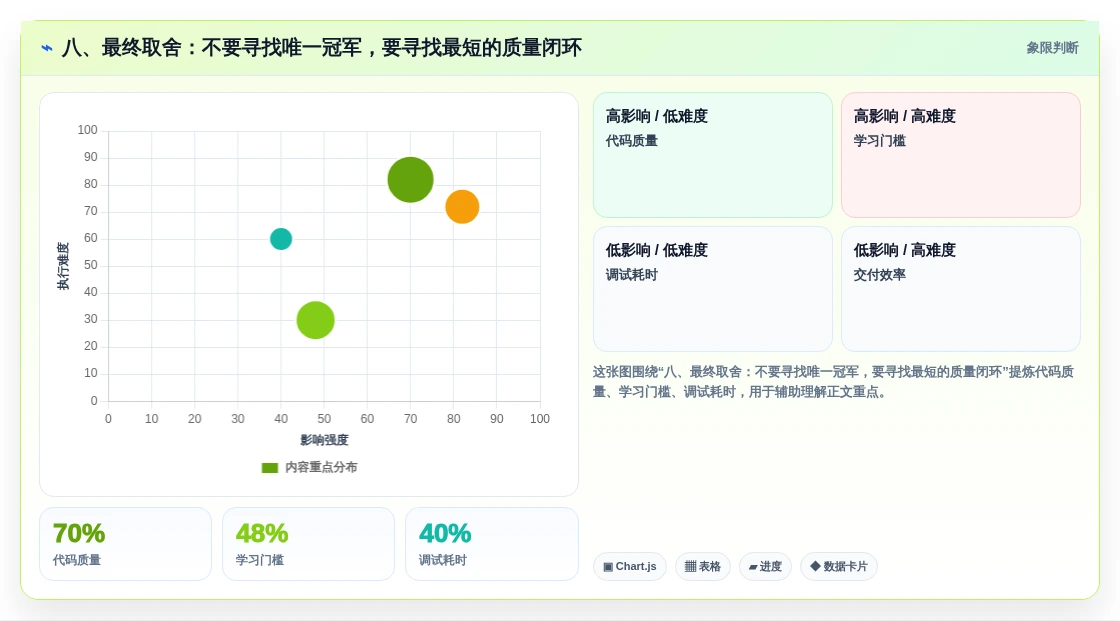The image size is (1120, 621).
Task: Click the 影响强度 x-axis title
Action: (x=324, y=440)
